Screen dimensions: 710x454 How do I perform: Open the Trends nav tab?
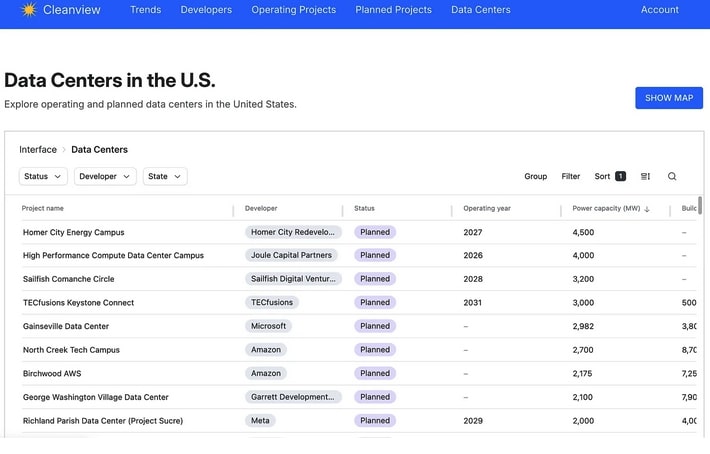145,10
